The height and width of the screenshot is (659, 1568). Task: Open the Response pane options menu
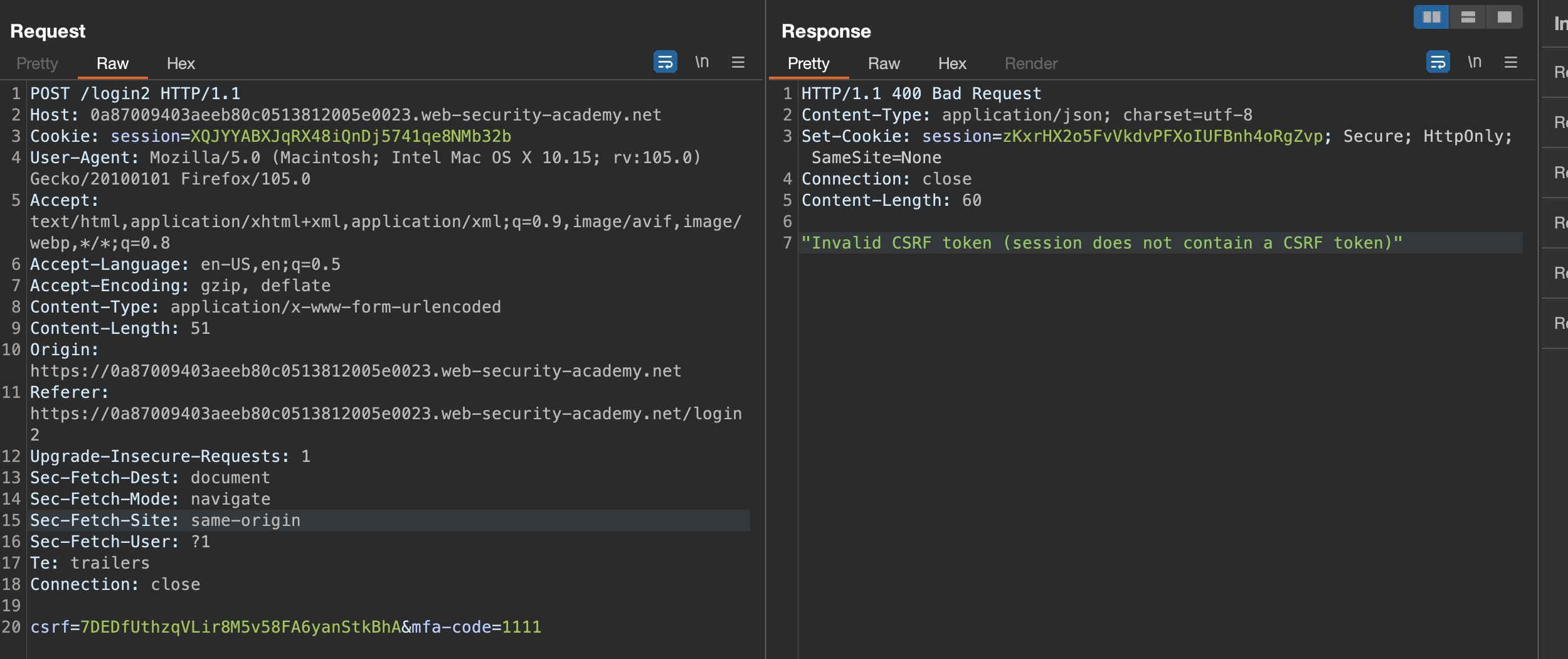[x=1511, y=62]
